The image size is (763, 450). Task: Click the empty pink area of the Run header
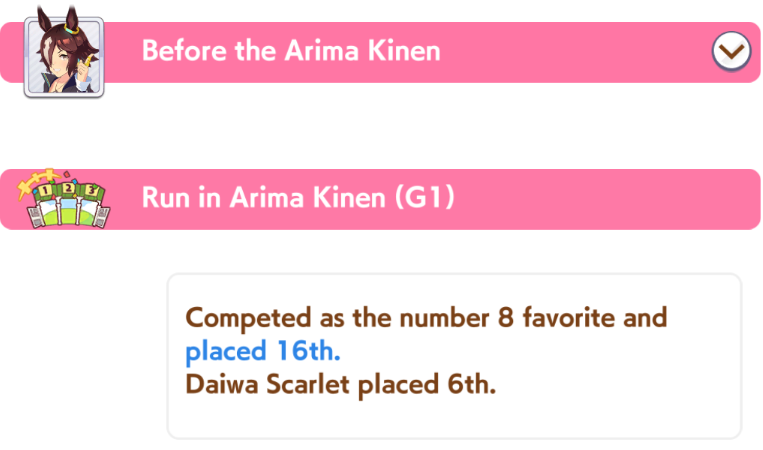tap(600, 199)
